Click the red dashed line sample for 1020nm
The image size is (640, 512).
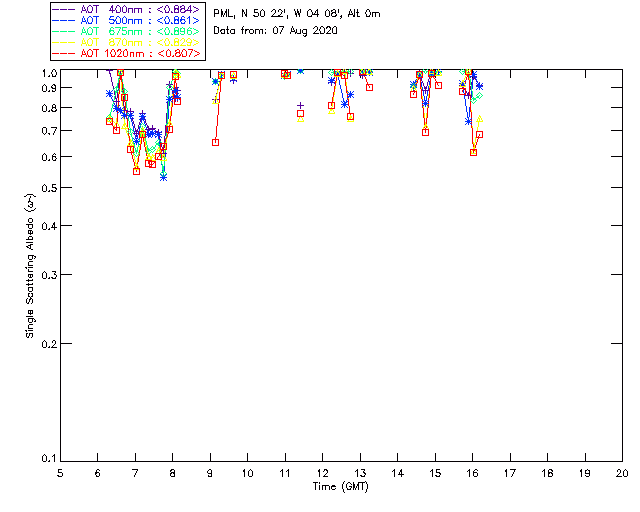point(66,52)
